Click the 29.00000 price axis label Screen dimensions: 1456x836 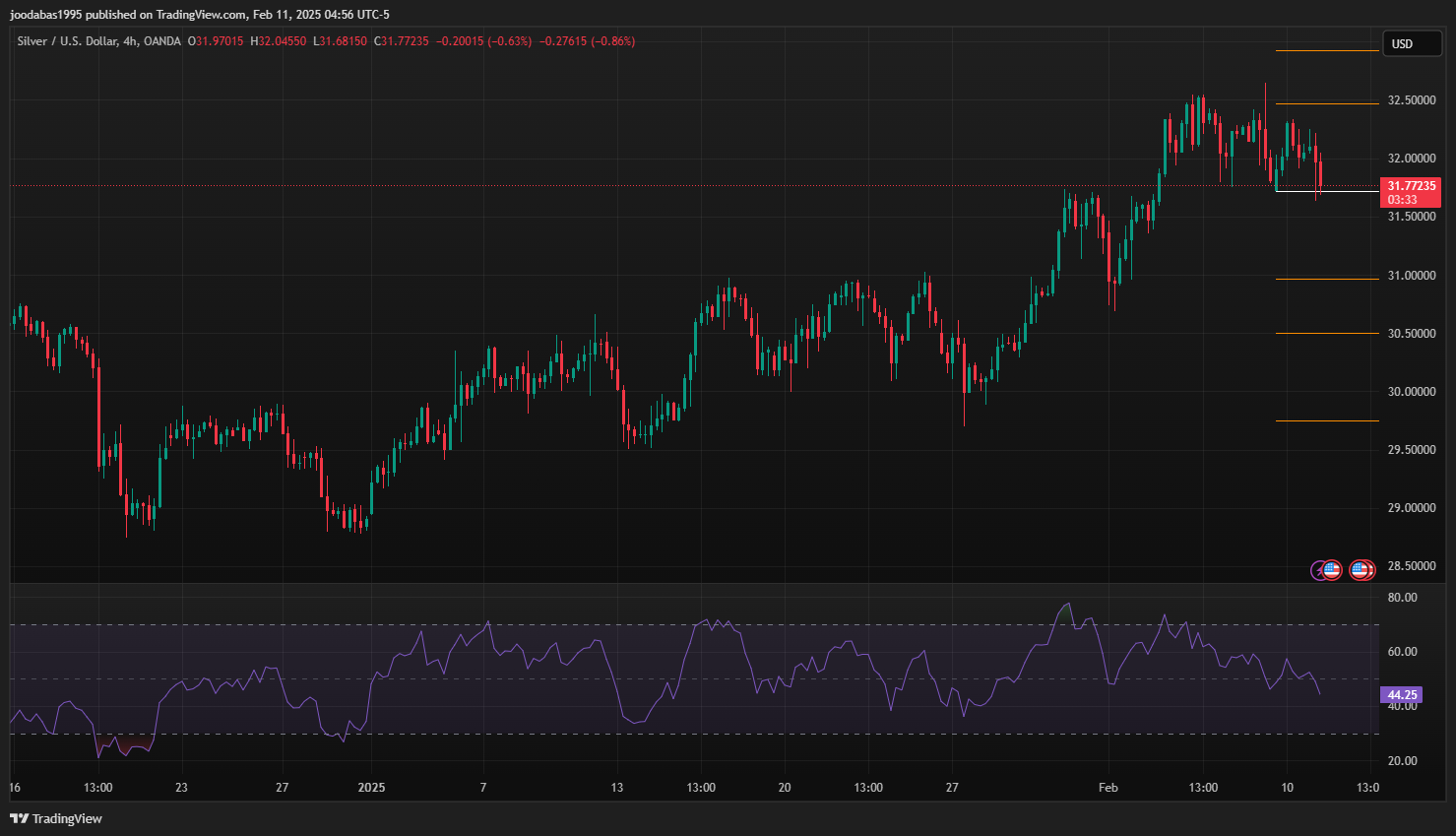point(1412,508)
